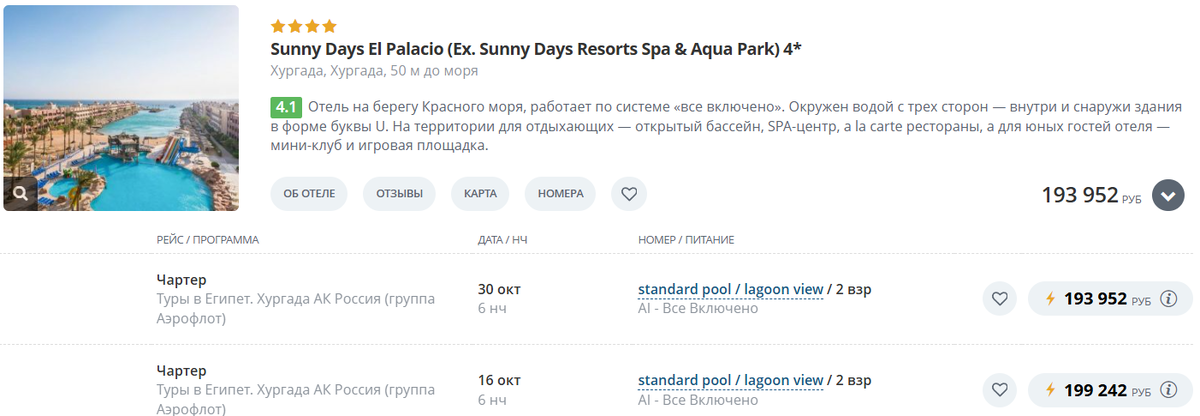Open the ОБ ОТЕЛЕ tab
Screen dimensions: 1200x416
[309, 194]
